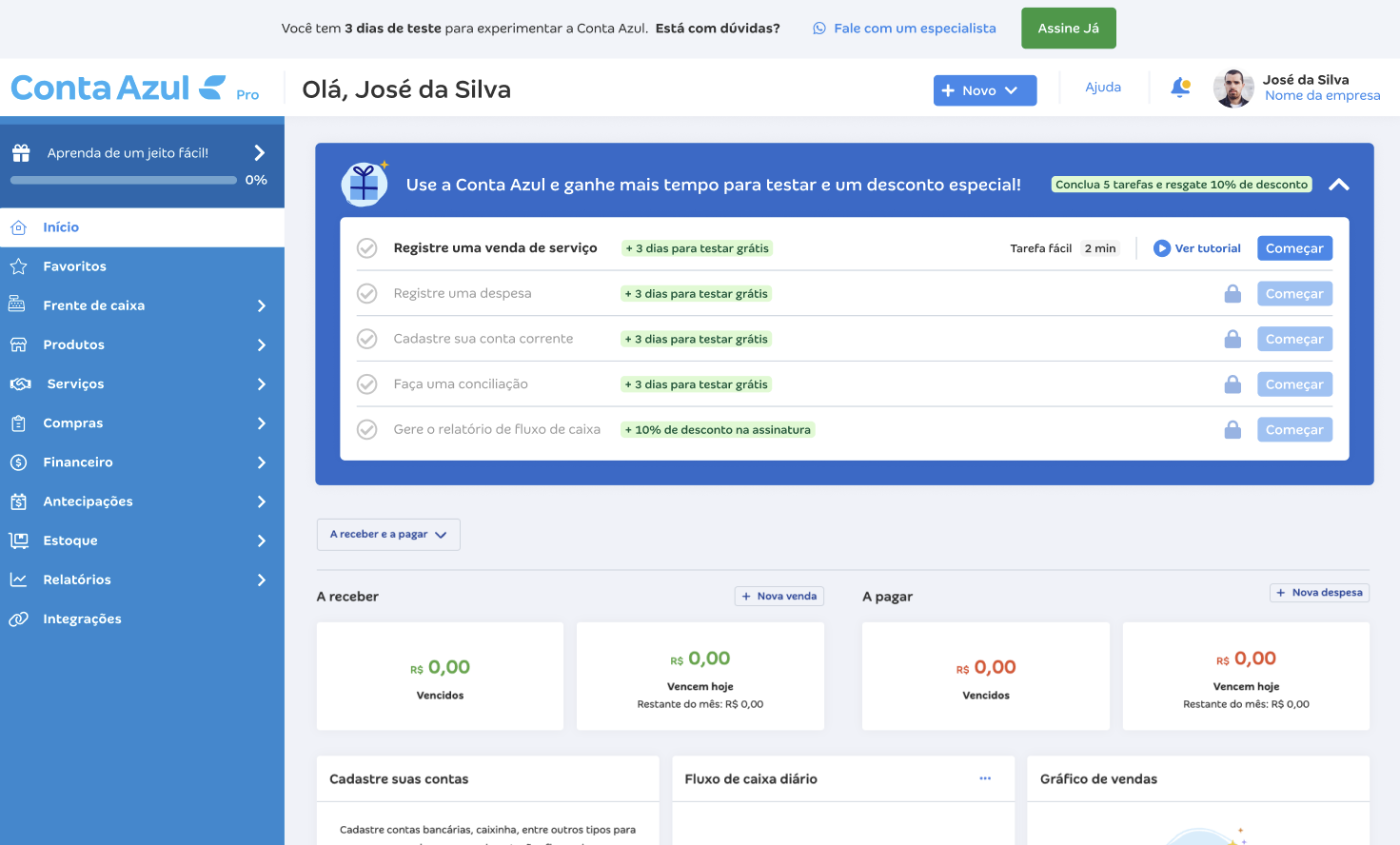
Task: Click the three-dots menu on Fluxo de caixa diário
Action: (985, 778)
